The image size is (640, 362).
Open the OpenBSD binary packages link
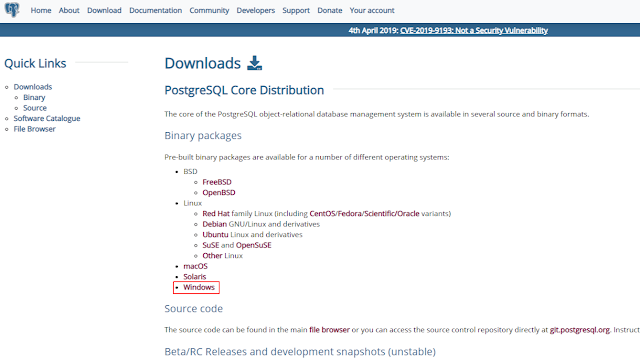point(219,193)
